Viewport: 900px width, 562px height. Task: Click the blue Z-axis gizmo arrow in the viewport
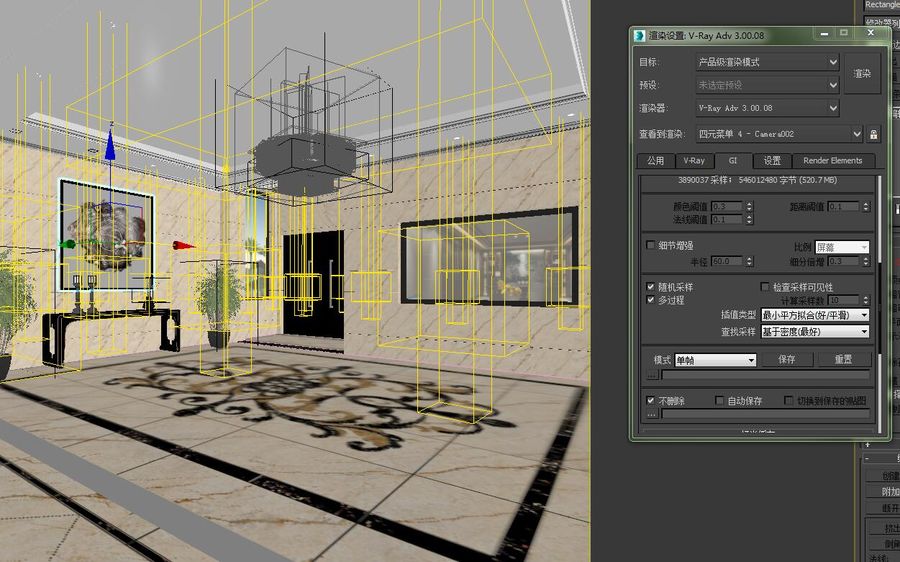tap(110, 146)
